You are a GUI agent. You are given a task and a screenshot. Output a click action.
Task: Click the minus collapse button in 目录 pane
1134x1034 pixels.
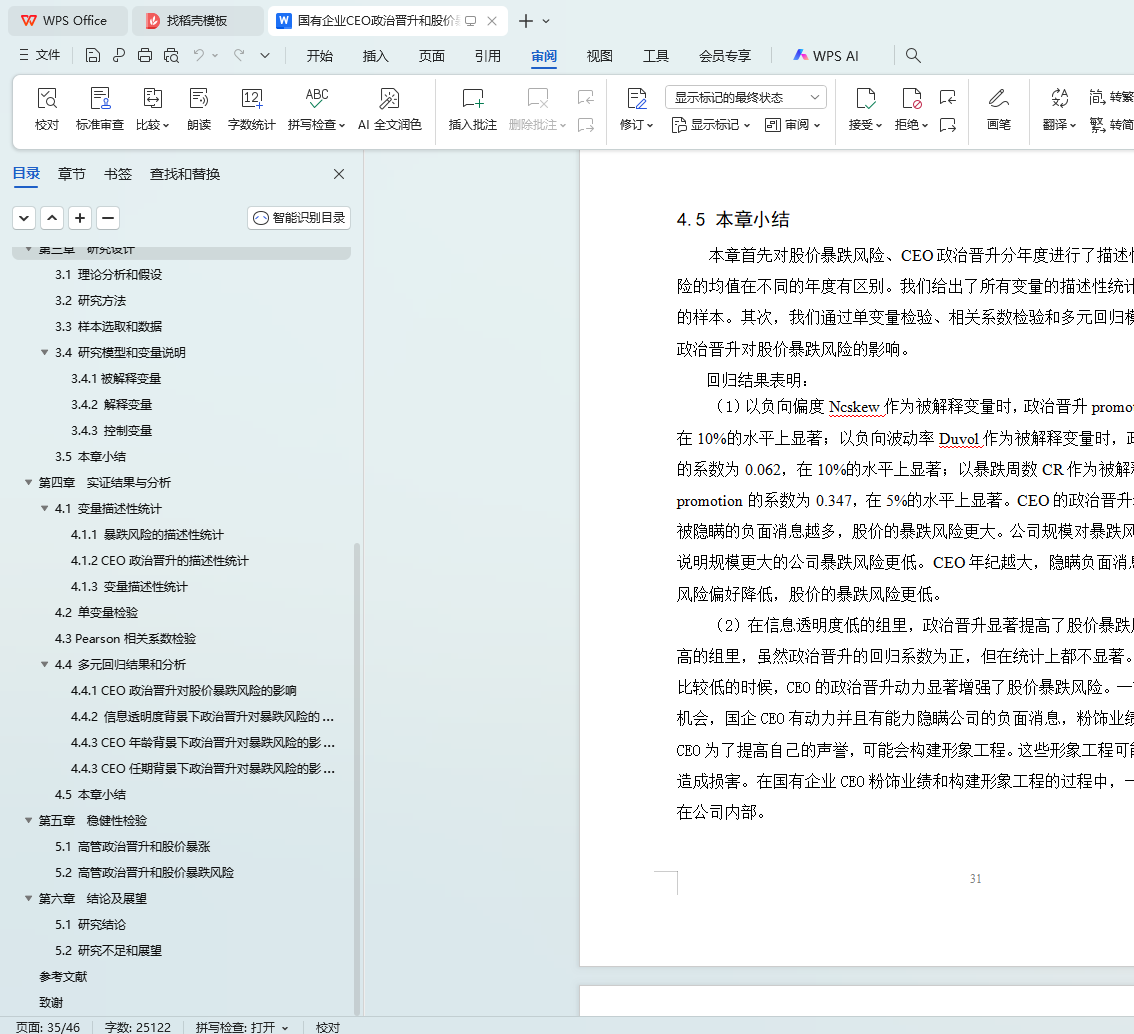pos(108,218)
